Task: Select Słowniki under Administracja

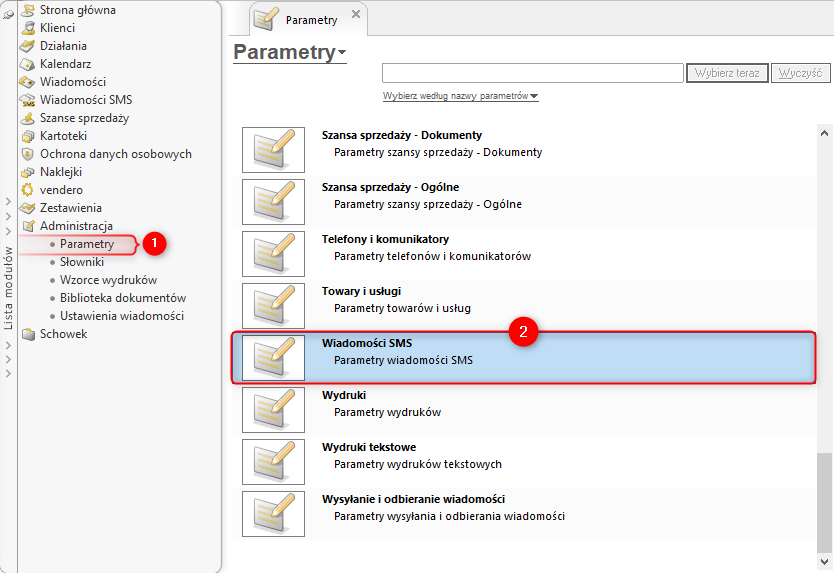Action: tap(81, 262)
